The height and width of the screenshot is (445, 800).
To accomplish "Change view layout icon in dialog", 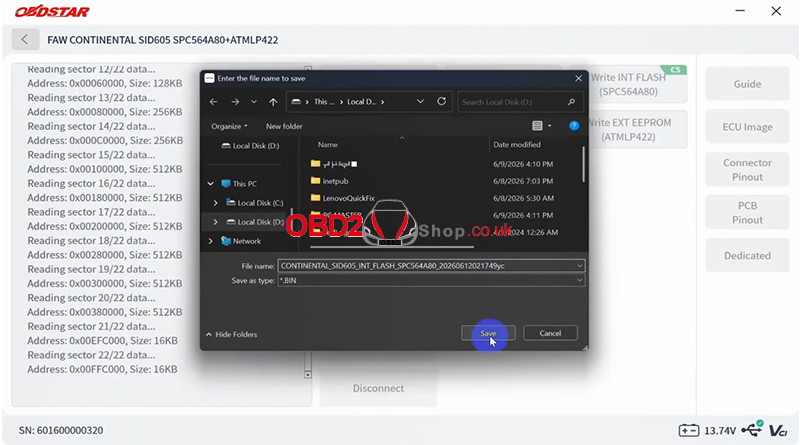I will pyautogui.click(x=537, y=126).
